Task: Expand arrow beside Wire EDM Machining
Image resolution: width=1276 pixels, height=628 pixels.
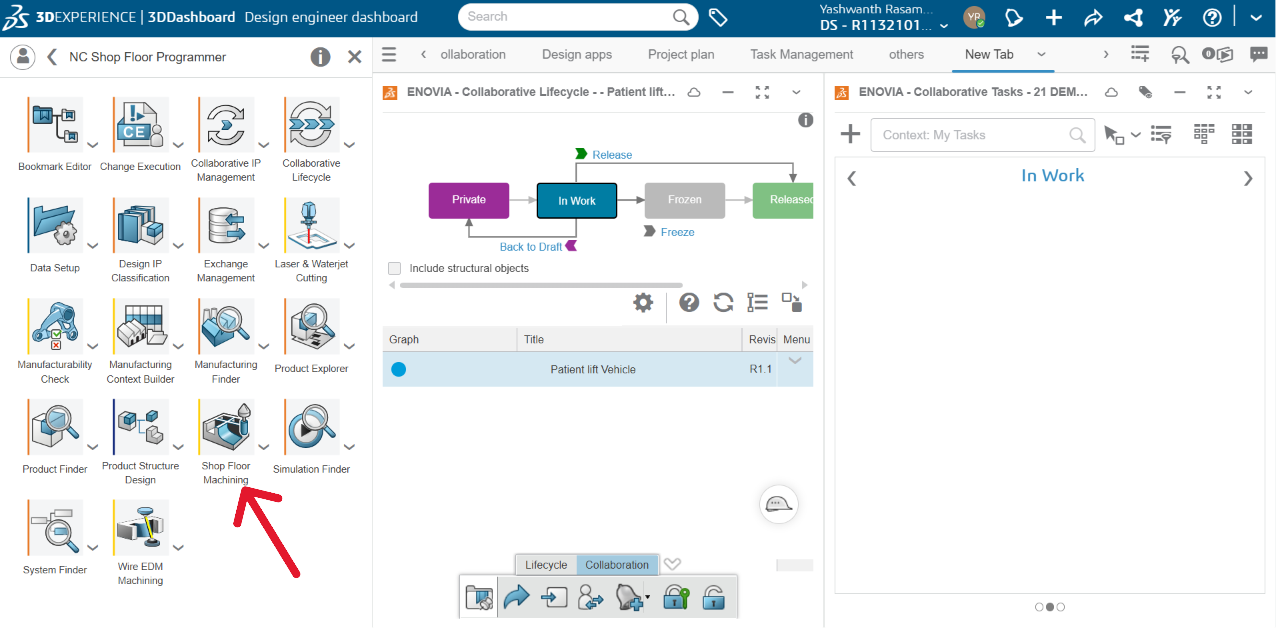Action: pyautogui.click(x=178, y=548)
